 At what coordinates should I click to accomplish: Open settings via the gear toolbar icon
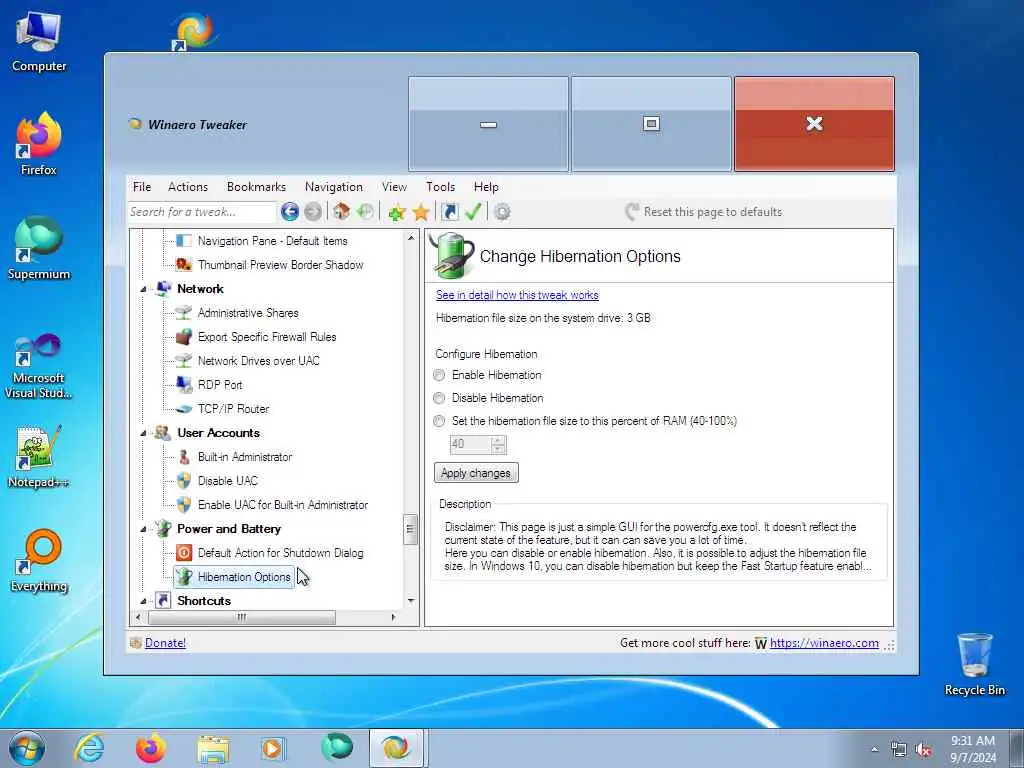(502, 212)
